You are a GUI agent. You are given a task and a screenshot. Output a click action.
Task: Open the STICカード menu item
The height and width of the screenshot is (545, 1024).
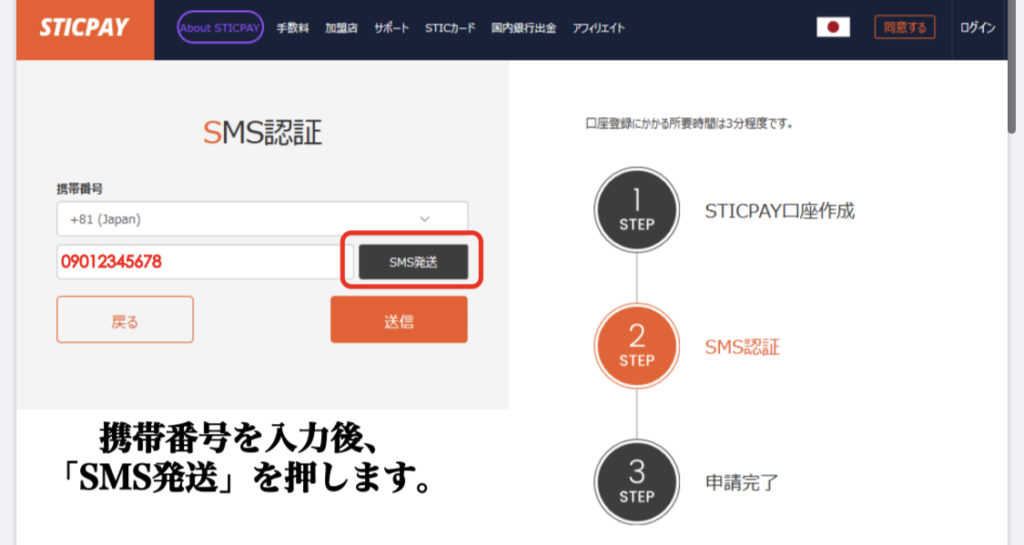pyautogui.click(x=450, y=28)
